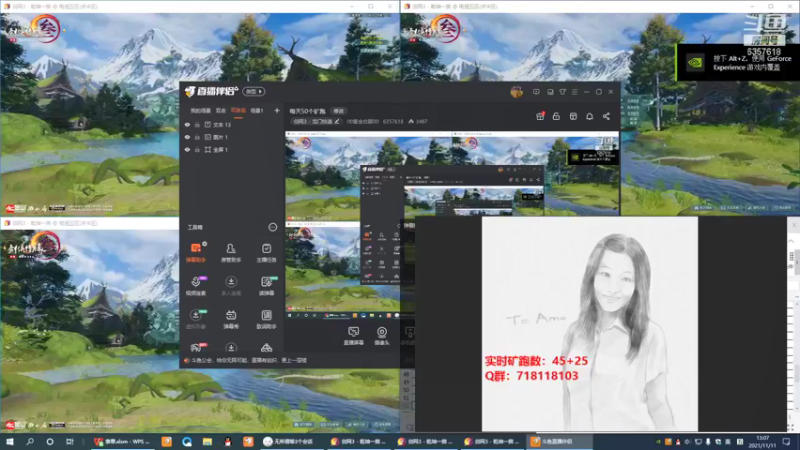Open Cortana circle on the taskbar
This screenshot has height=450, width=800.
point(49,441)
